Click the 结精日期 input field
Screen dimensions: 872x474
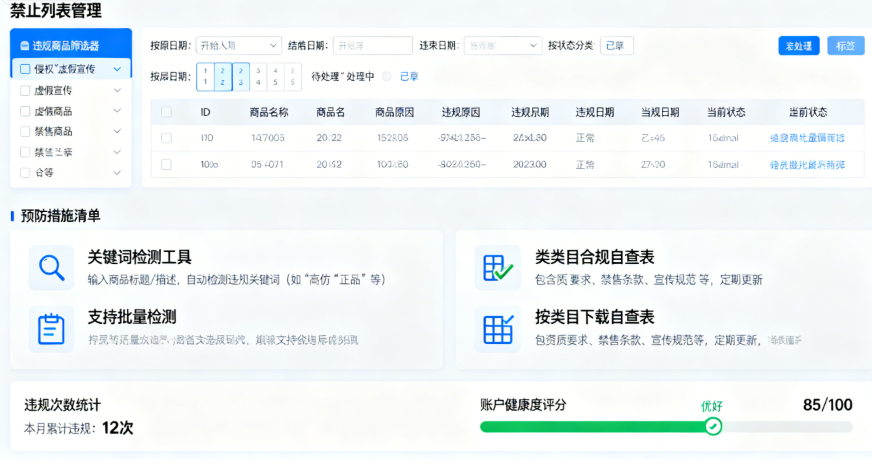coord(372,45)
